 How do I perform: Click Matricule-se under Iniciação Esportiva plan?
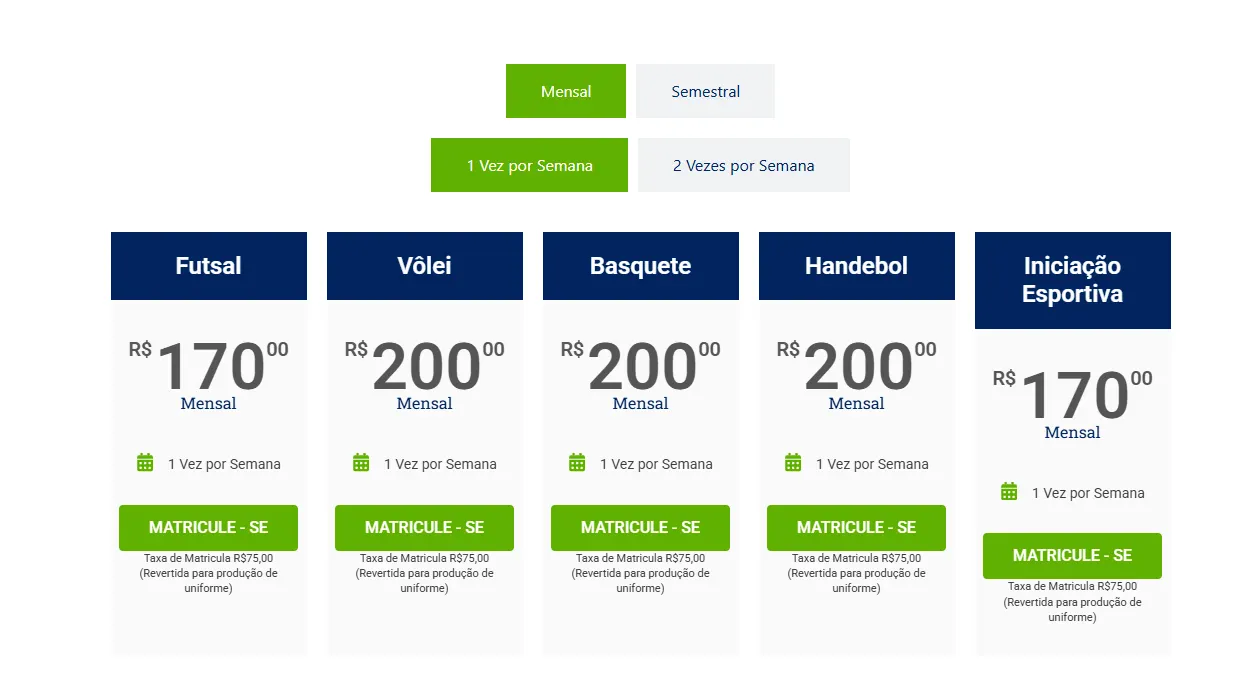pos(1072,555)
